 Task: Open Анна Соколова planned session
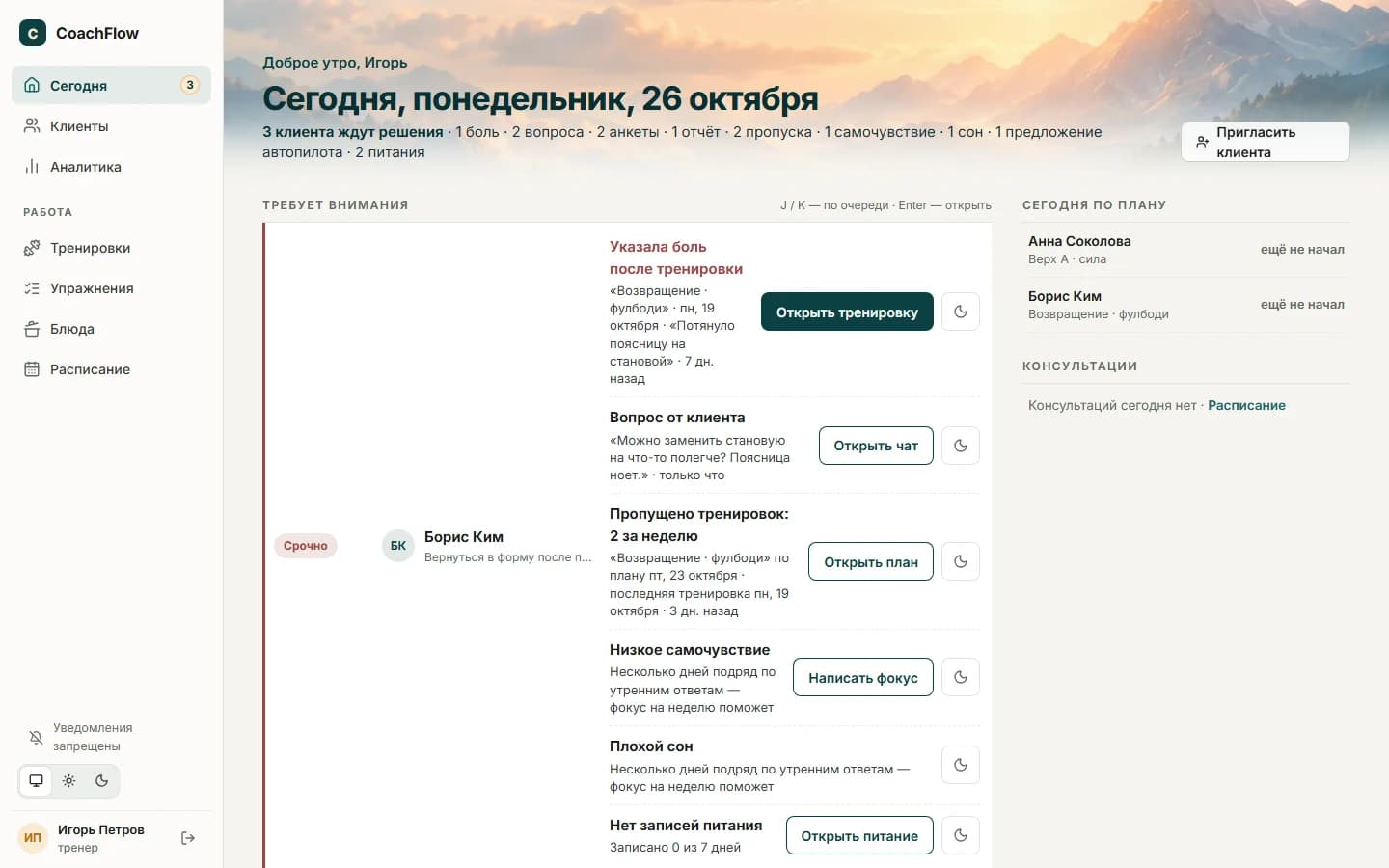click(1185, 250)
